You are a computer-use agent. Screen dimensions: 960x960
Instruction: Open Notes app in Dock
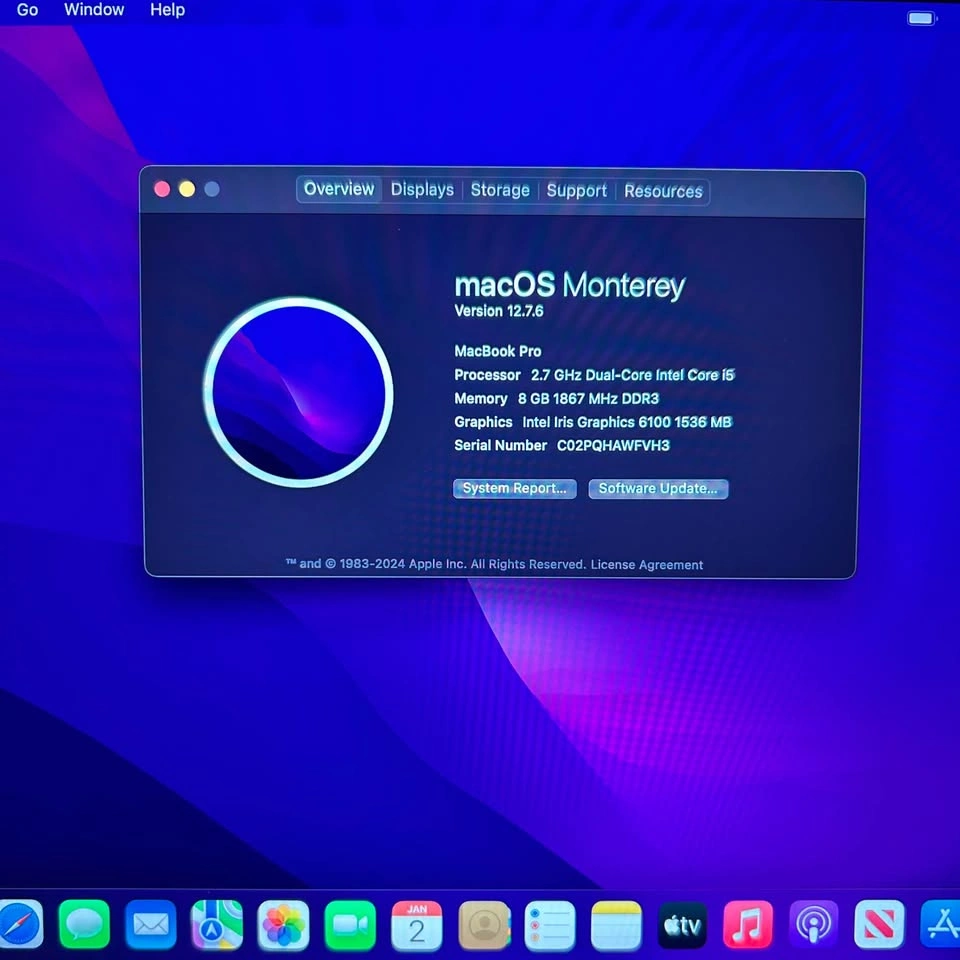(616, 924)
